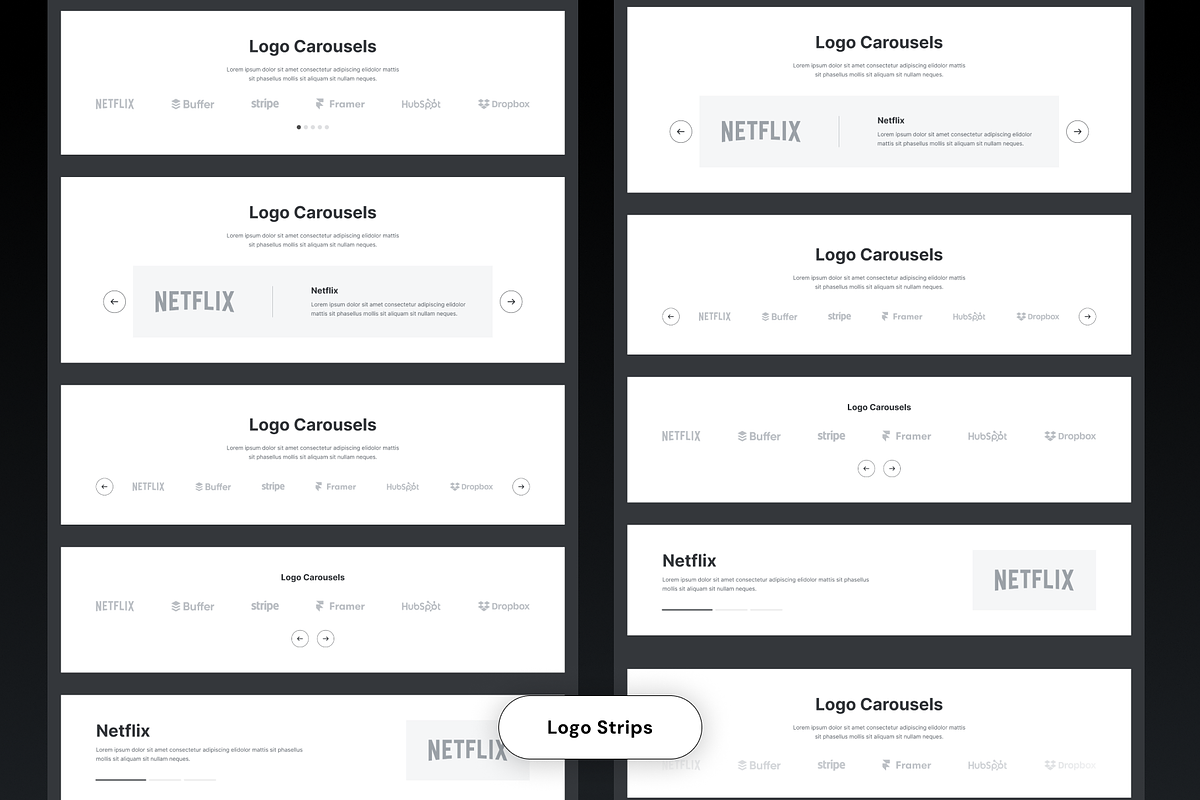Click the stripe logo in the right-column side-arrow logo row
The width and height of the screenshot is (1200, 800).
pyautogui.click(x=839, y=317)
